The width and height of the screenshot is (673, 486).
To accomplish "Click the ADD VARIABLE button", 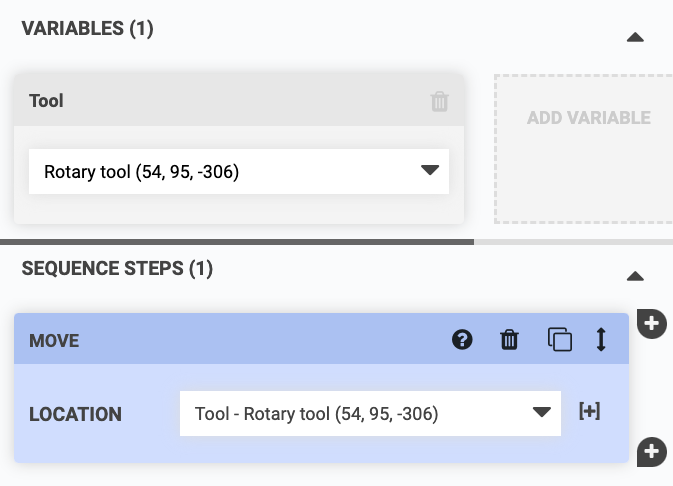I will pos(588,118).
